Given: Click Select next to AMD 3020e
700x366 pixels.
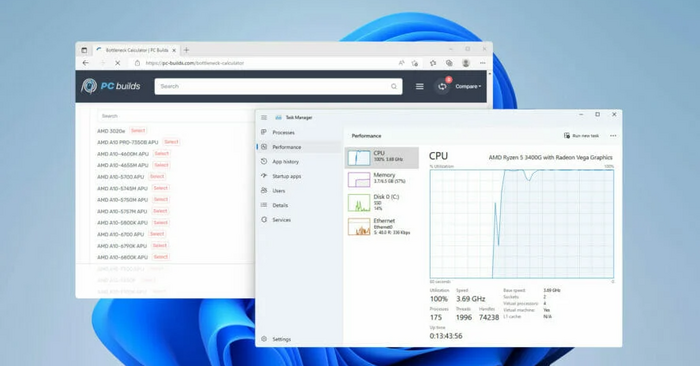Looking at the screenshot, I should tap(138, 130).
